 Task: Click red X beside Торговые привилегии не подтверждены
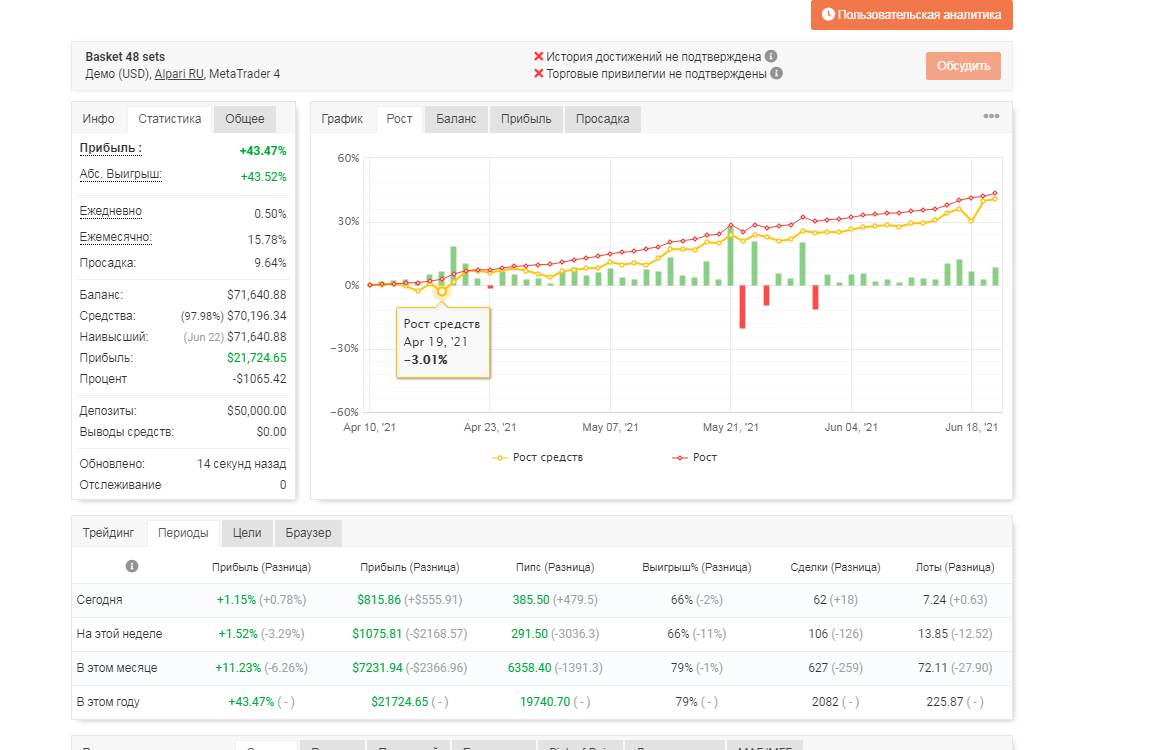pyautogui.click(x=538, y=74)
